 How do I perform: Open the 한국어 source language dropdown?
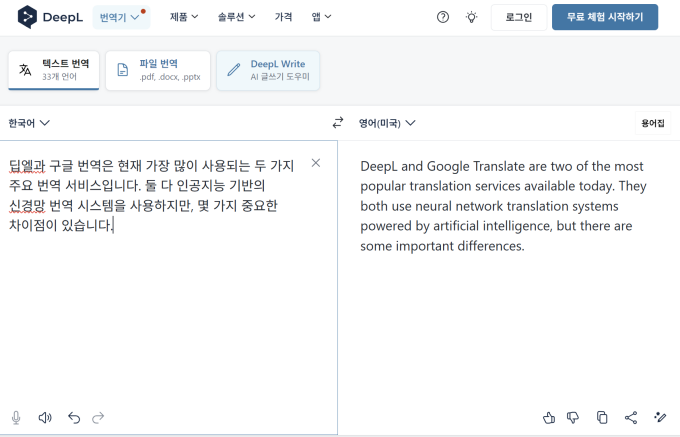[x=29, y=123]
